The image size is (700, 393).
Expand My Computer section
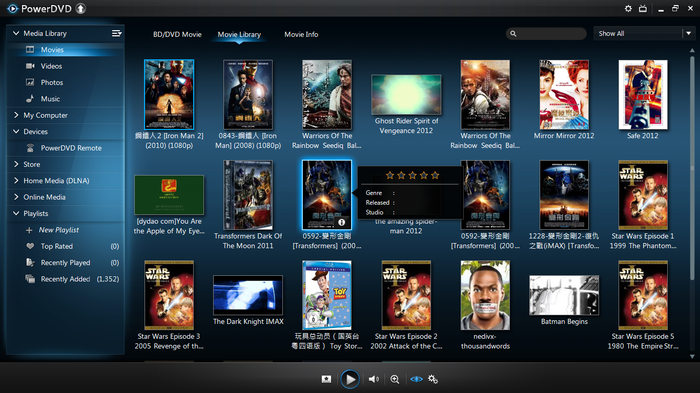click(x=16, y=115)
